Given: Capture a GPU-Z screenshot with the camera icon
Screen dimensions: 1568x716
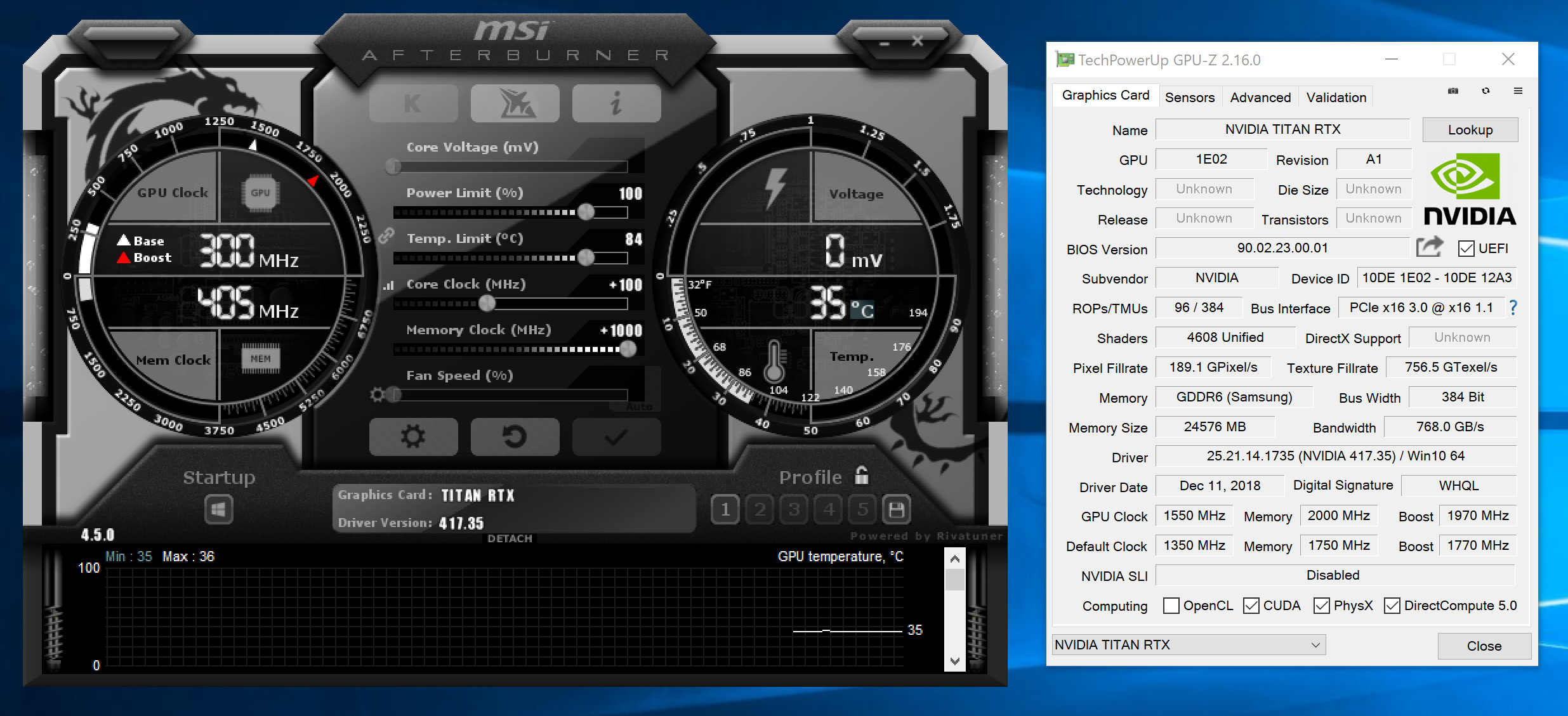Looking at the screenshot, I should coord(1453,91).
